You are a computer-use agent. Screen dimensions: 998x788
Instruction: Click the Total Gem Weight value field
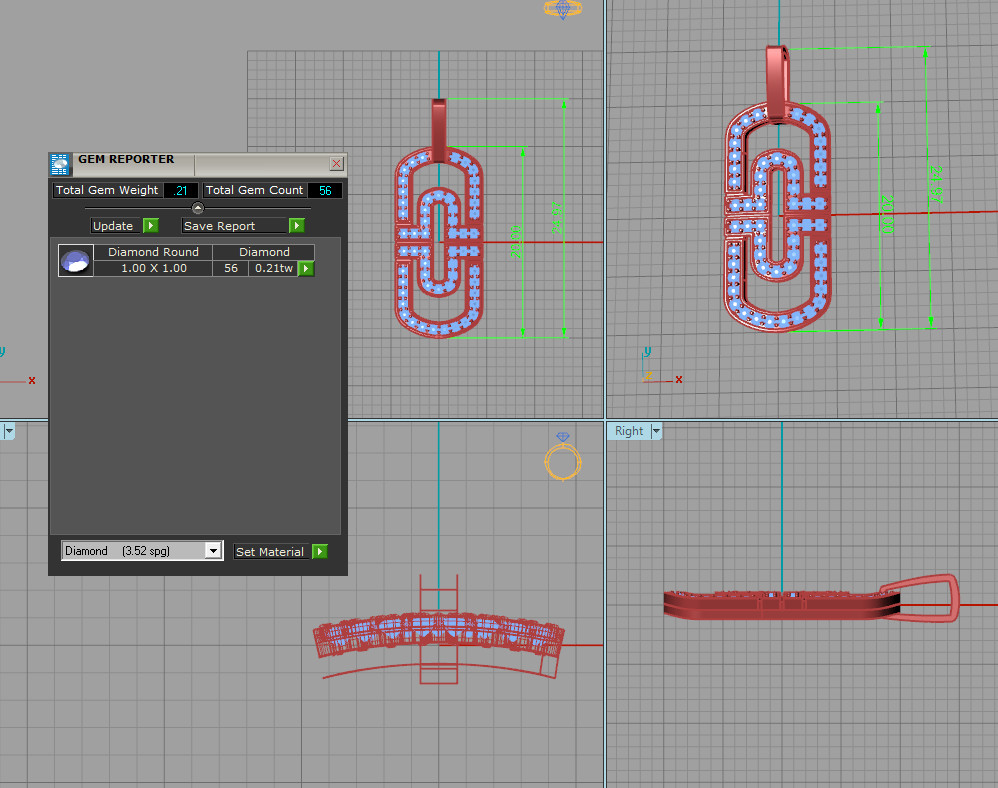pos(181,190)
